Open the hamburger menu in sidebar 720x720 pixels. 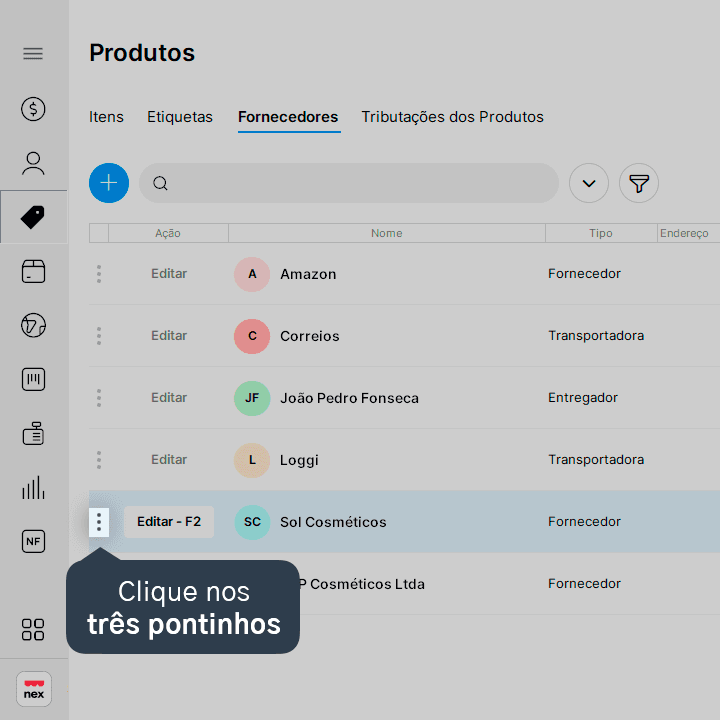click(33, 54)
